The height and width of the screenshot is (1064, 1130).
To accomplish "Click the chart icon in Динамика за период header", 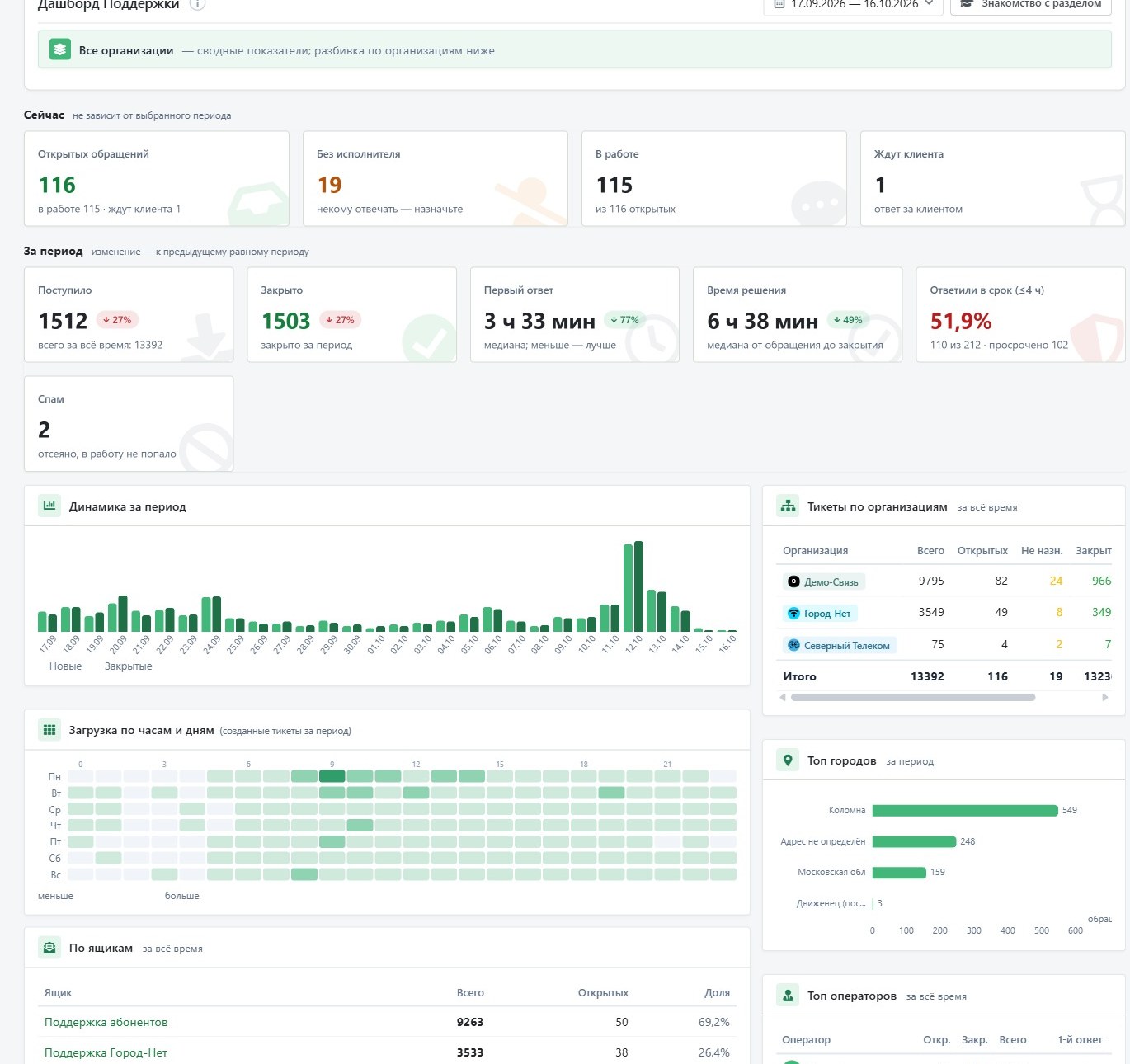I will tap(49, 506).
